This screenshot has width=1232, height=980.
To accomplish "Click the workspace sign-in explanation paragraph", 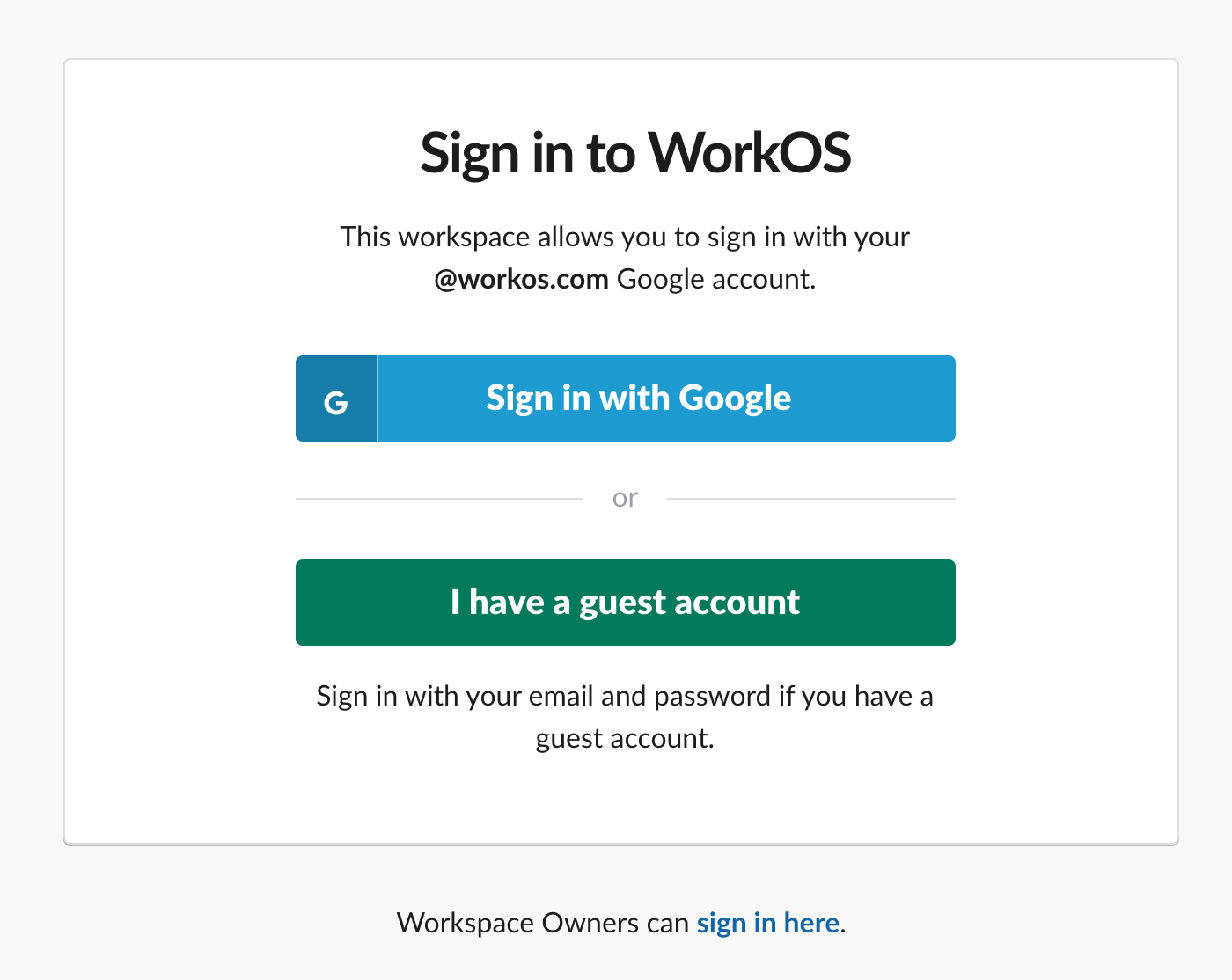I will click(x=625, y=257).
